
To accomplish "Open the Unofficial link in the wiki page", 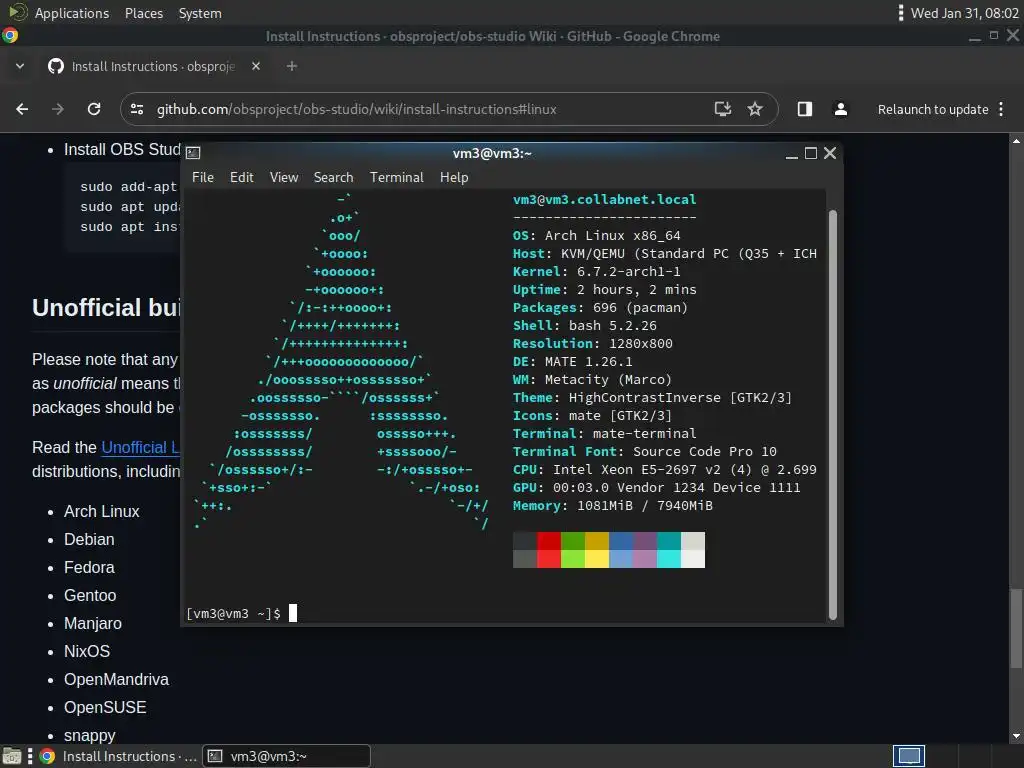I will pos(140,447).
